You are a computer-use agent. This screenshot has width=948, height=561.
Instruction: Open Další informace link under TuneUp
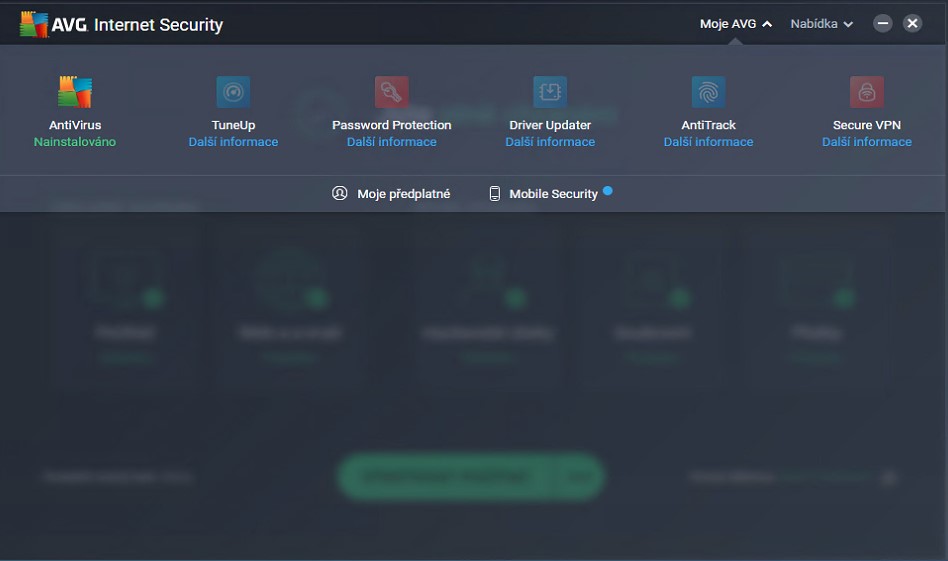[x=233, y=142]
